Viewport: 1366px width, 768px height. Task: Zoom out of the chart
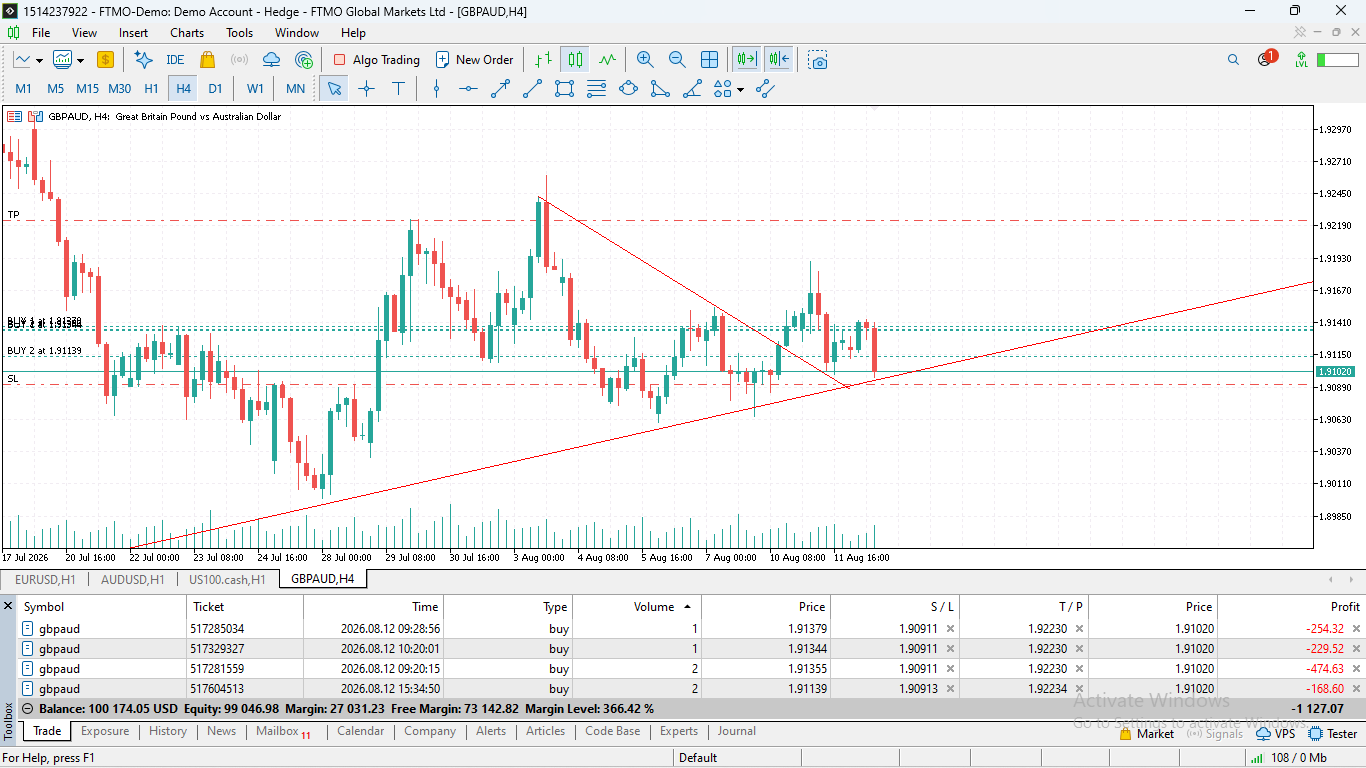(677, 59)
